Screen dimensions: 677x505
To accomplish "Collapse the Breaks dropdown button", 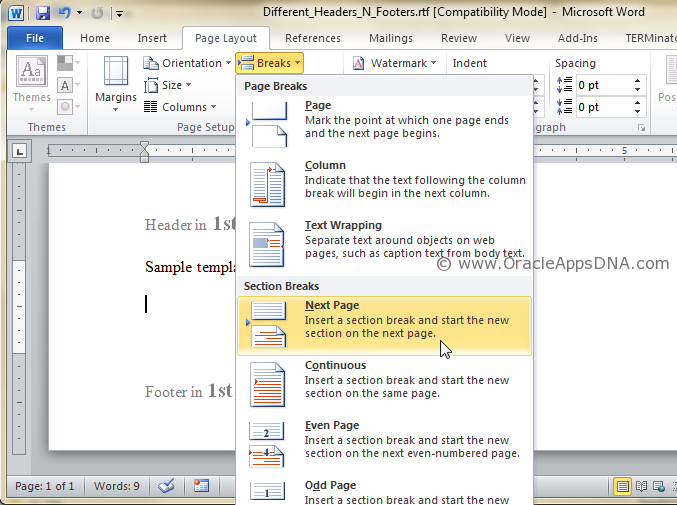I will pos(270,63).
